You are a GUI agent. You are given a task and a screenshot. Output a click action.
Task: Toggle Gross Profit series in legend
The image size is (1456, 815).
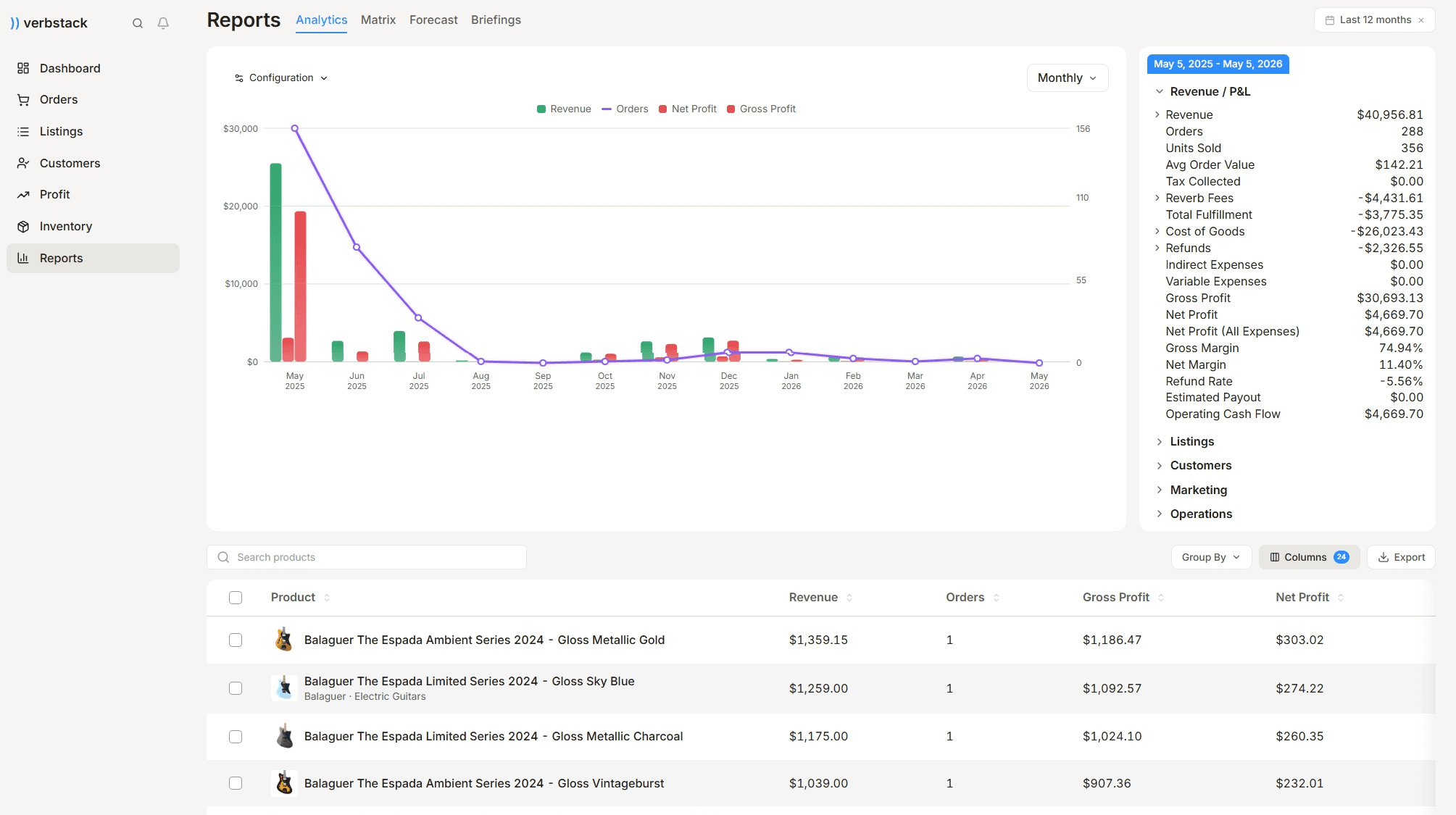pos(761,109)
